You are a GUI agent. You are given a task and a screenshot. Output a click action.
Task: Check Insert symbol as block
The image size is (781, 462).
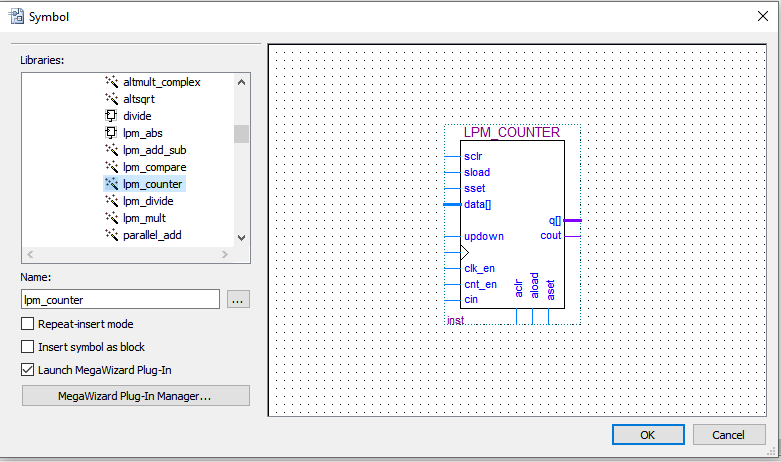tap(28, 347)
